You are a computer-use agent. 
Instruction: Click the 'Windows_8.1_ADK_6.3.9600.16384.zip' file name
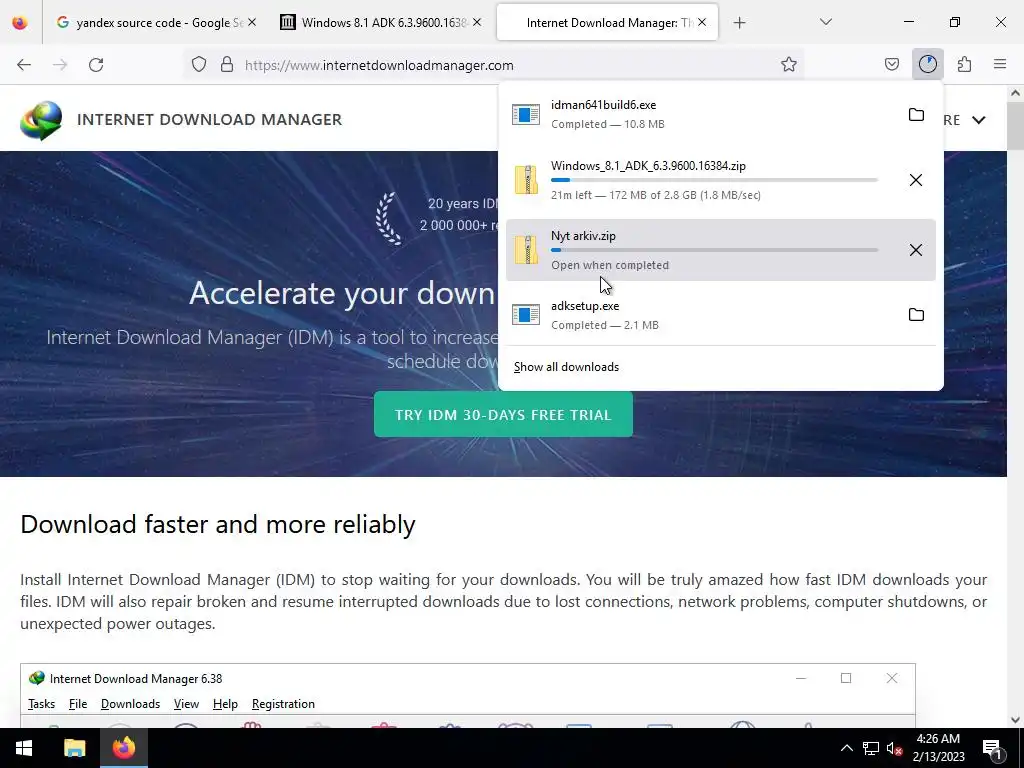tap(648, 166)
